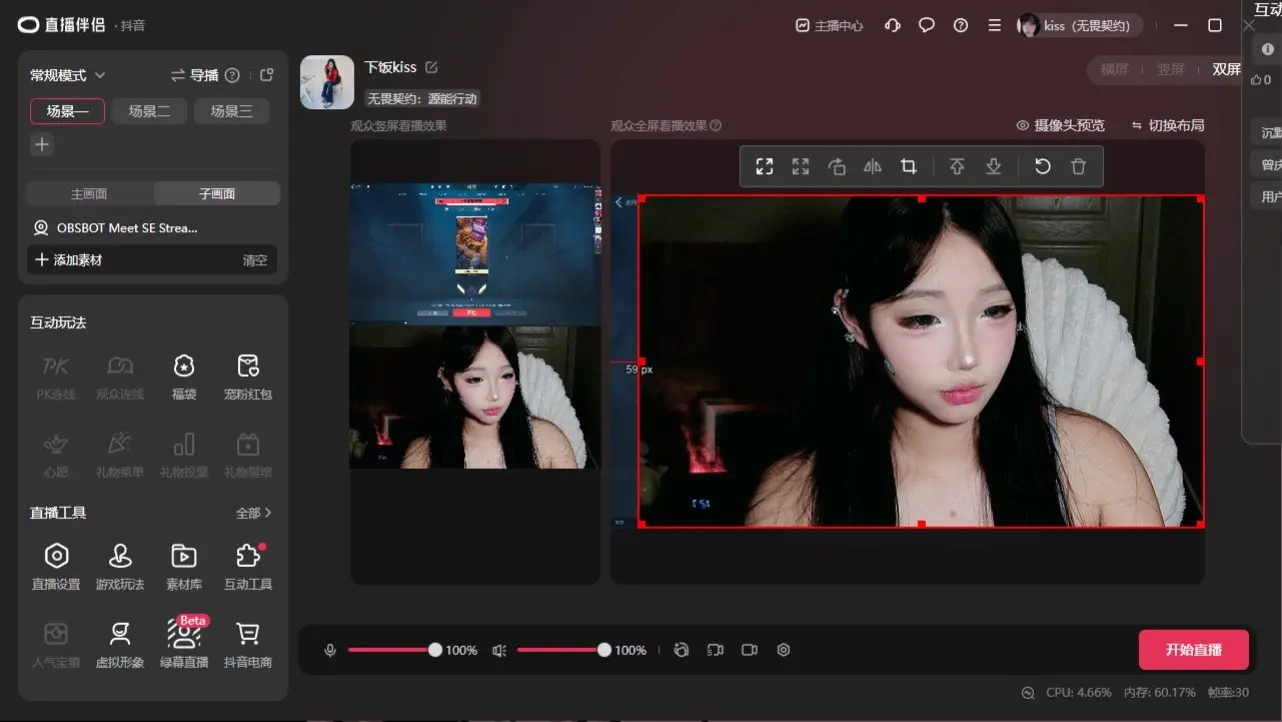
Task: Click 清空 to clear sources
Action: [x=255, y=260]
